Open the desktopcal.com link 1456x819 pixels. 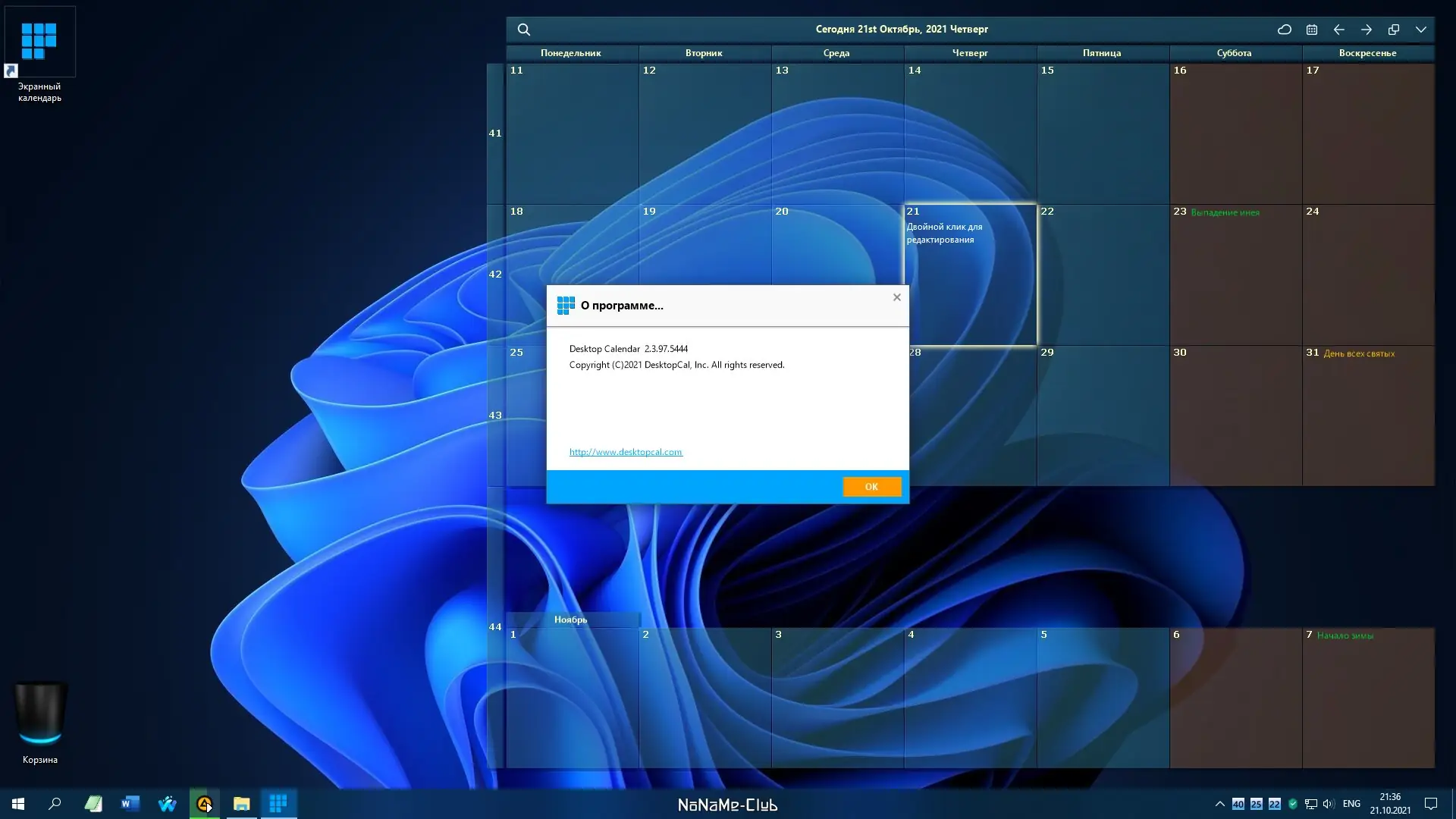626,452
